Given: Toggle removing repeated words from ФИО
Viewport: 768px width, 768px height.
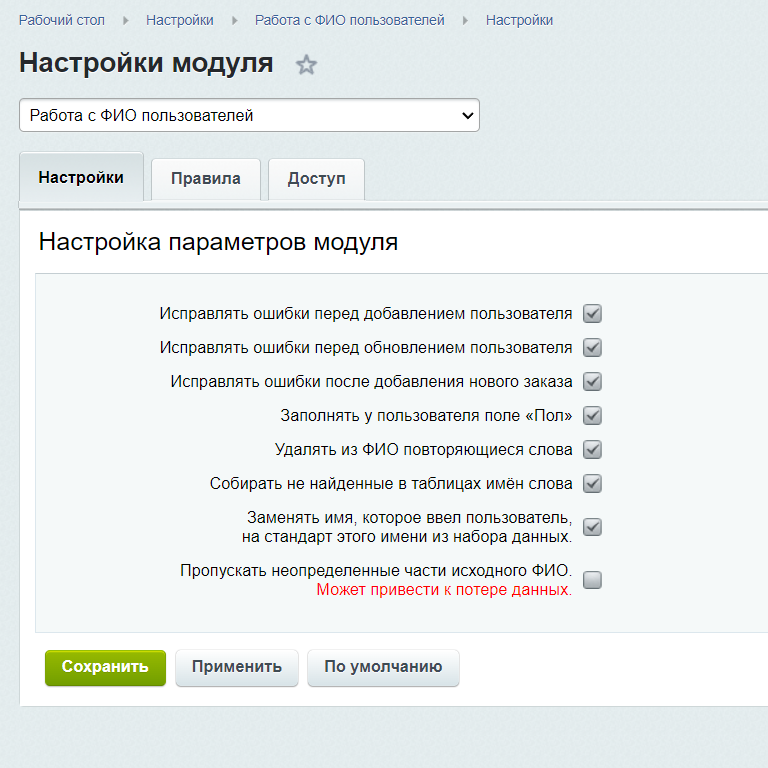Looking at the screenshot, I should point(592,450).
